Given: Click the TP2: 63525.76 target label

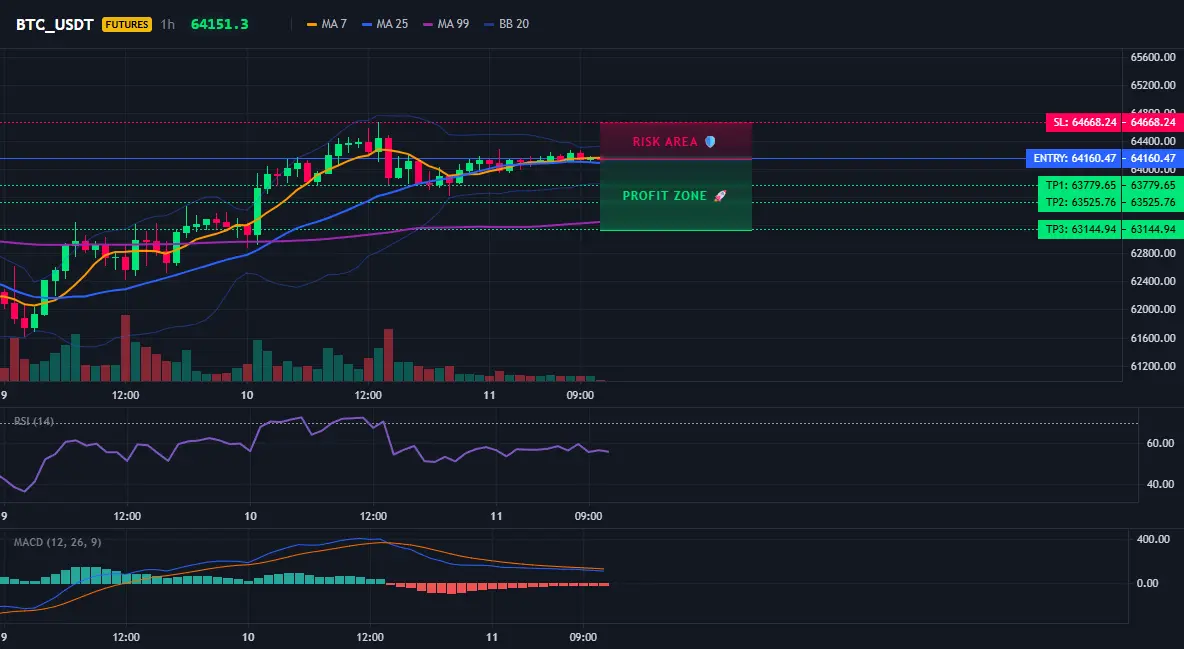Looking at the screenshot, I should [1081, 202].
